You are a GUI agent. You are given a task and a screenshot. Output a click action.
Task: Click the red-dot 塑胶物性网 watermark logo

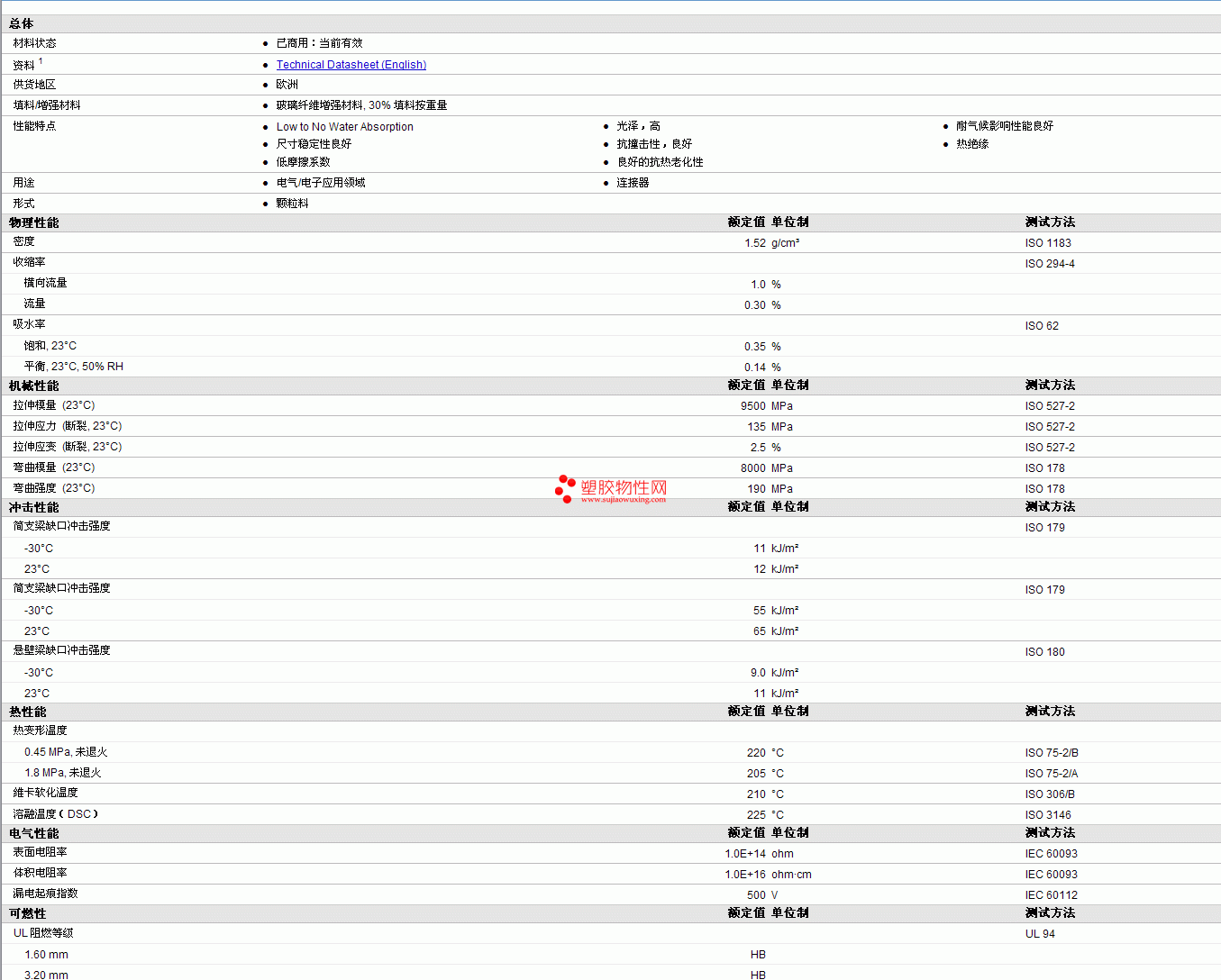[x=566, y=487]
